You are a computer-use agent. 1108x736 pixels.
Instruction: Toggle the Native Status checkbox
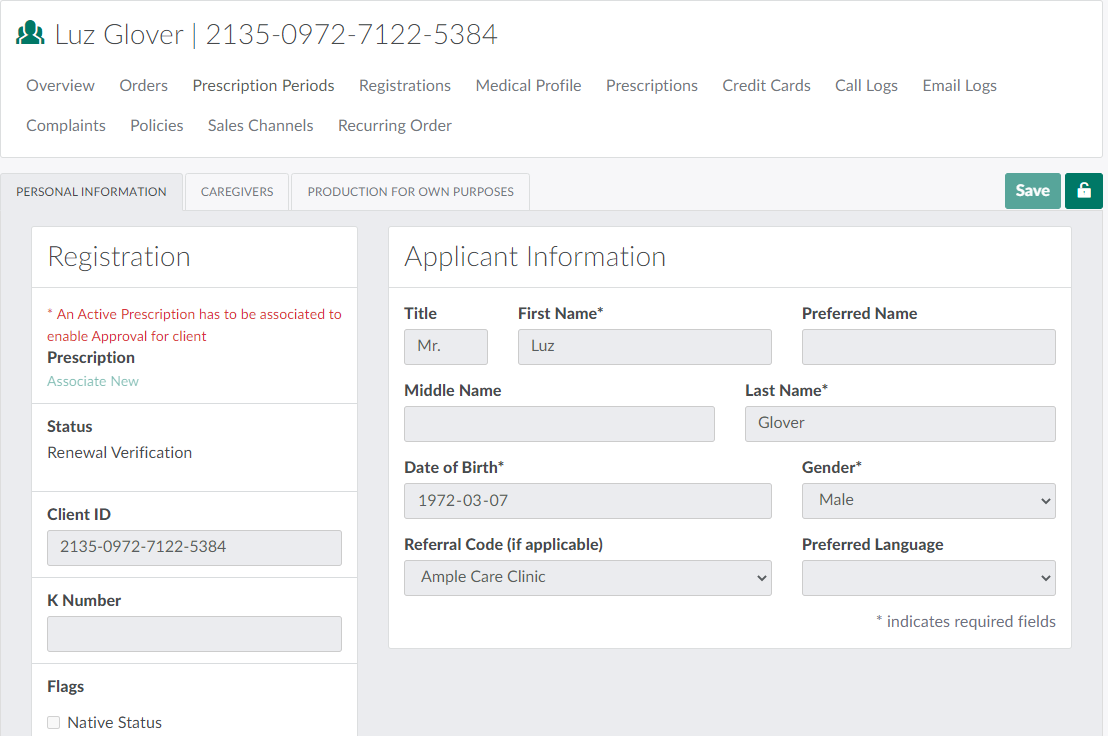(54, 723)
